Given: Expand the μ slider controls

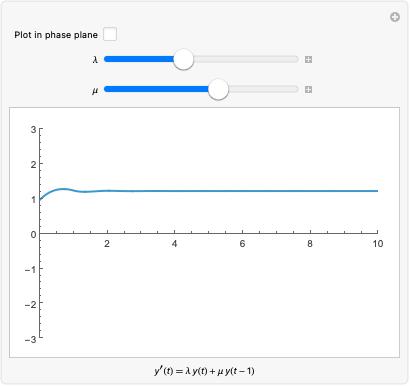Looking at the screenshot, I should click(x=308, y=90).
